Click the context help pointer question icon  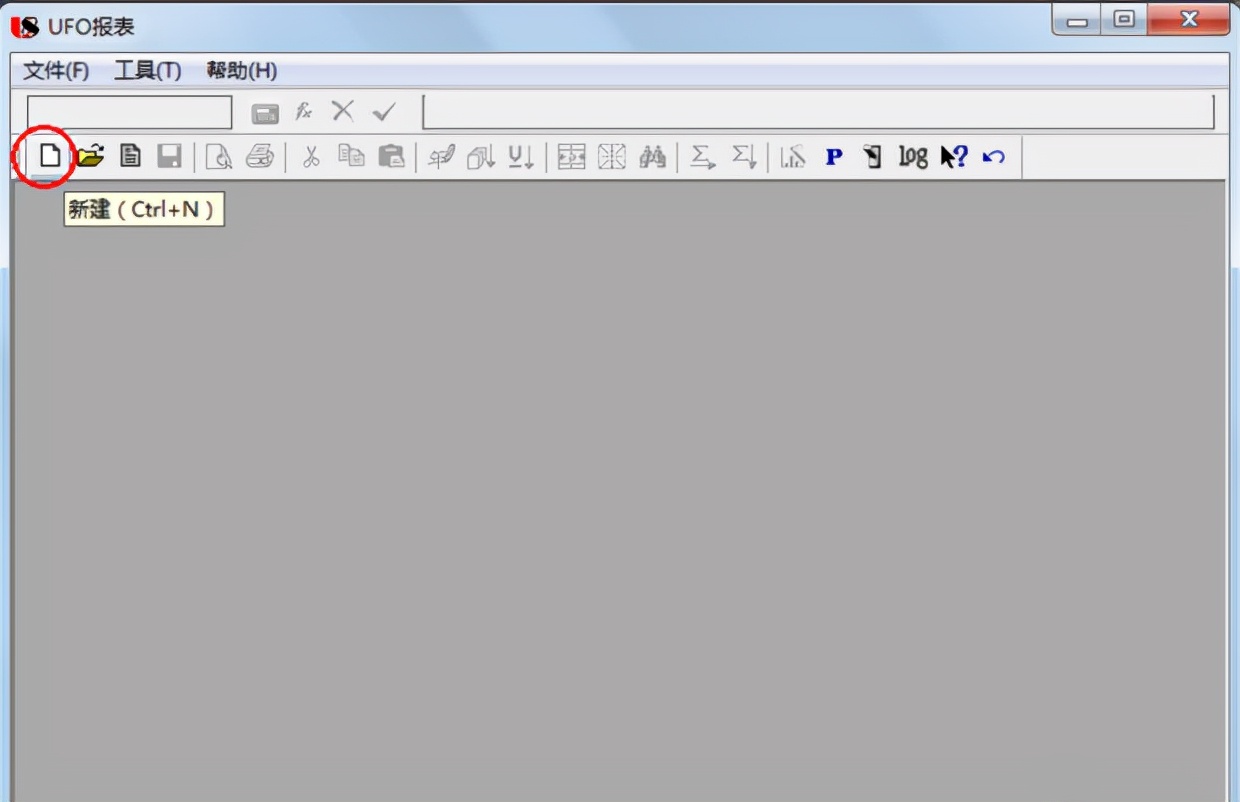pos(954,157)
